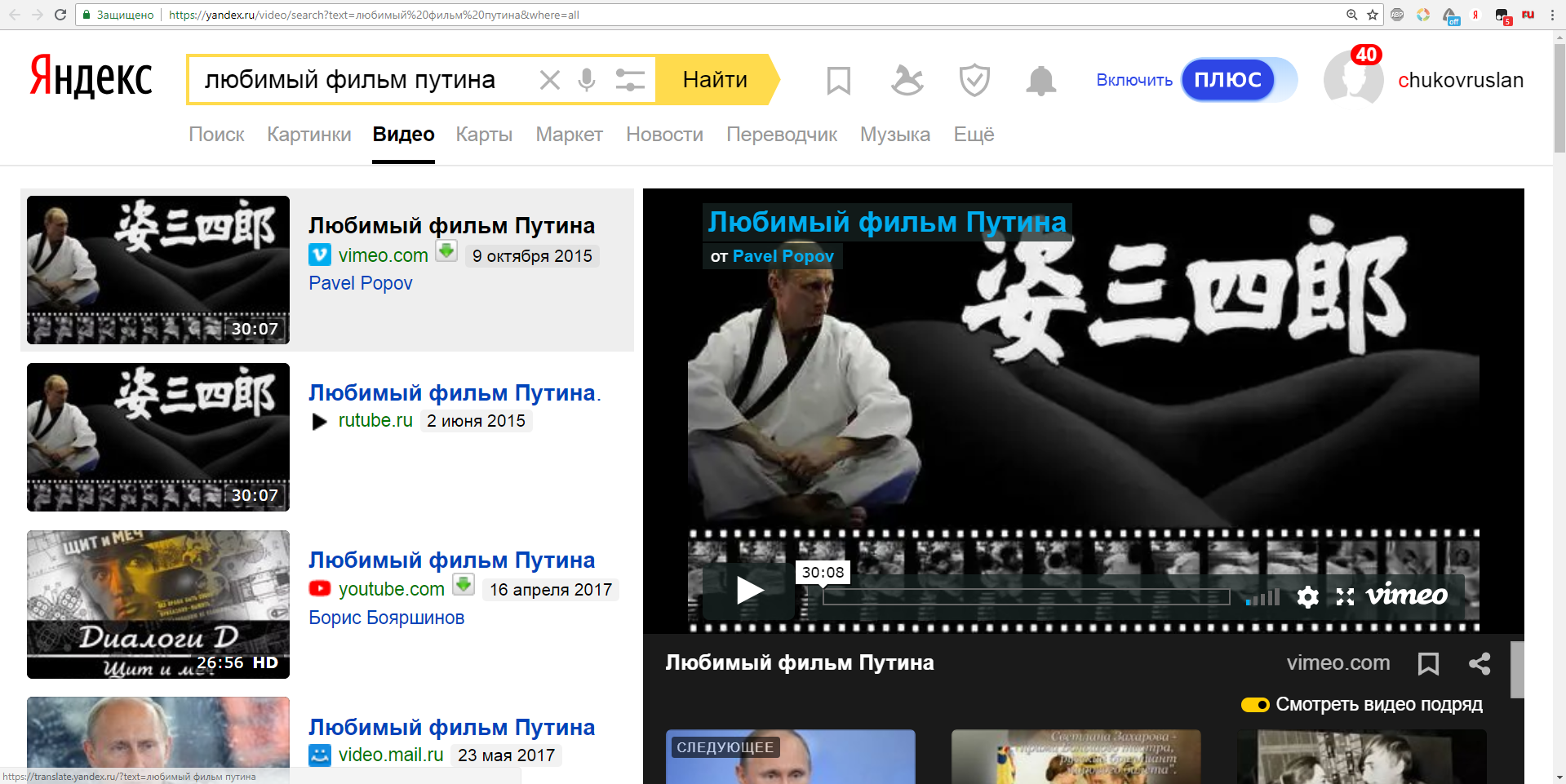Open search filter settings icon
The width and height of the screenshot is (1566, 784).
[630, 80]
